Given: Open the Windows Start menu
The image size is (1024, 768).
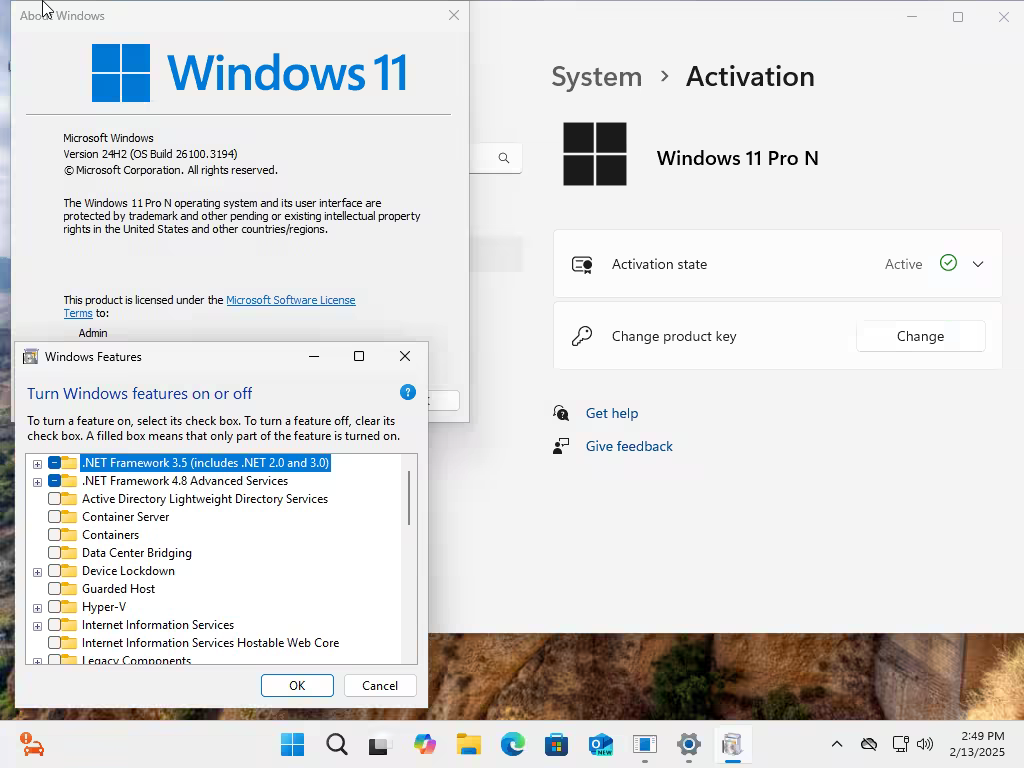Looking at the screenshot, I should (293, 744).
